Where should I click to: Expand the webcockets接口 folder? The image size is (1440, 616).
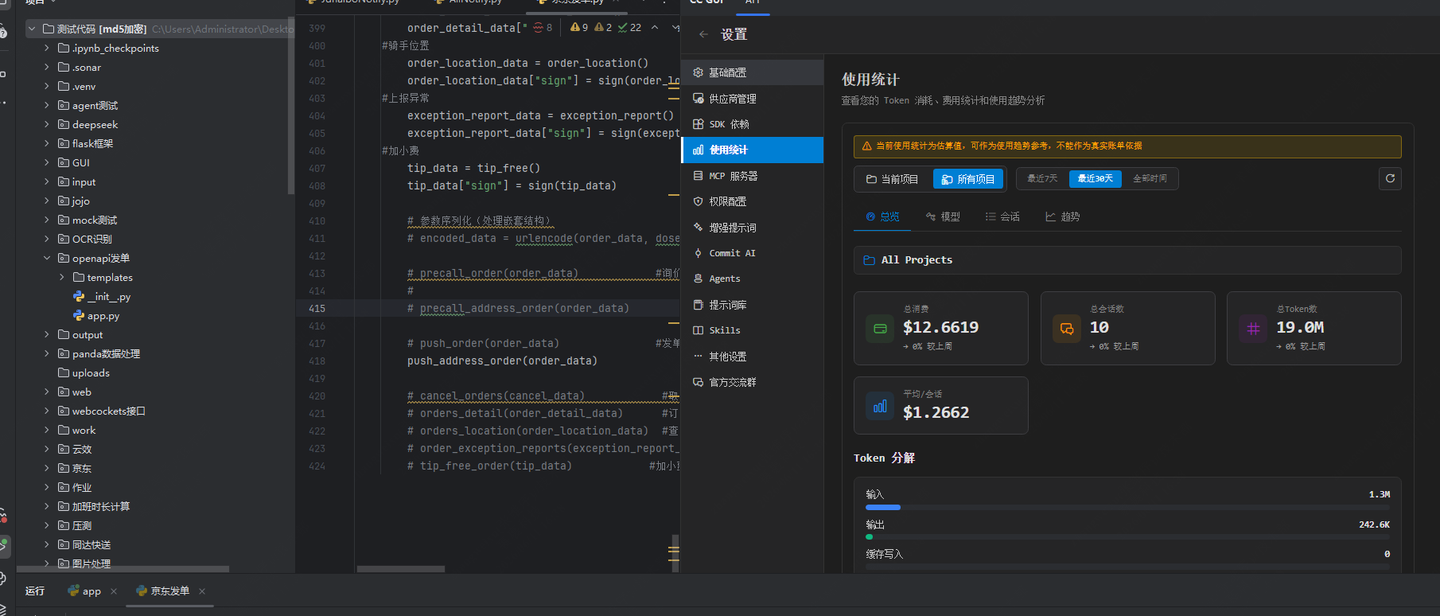pos(47,411)
